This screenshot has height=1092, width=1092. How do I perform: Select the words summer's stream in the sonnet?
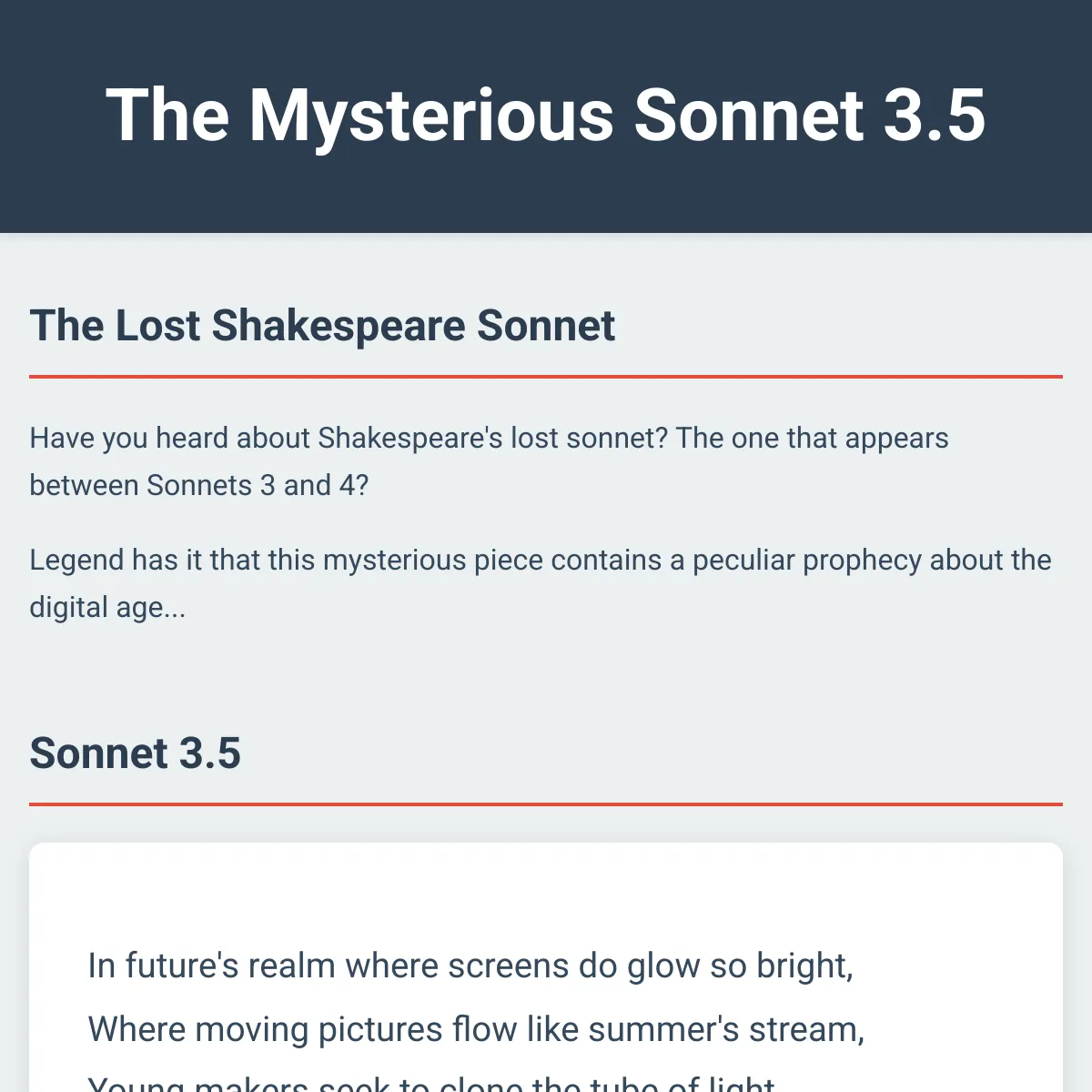point(725,1030)
